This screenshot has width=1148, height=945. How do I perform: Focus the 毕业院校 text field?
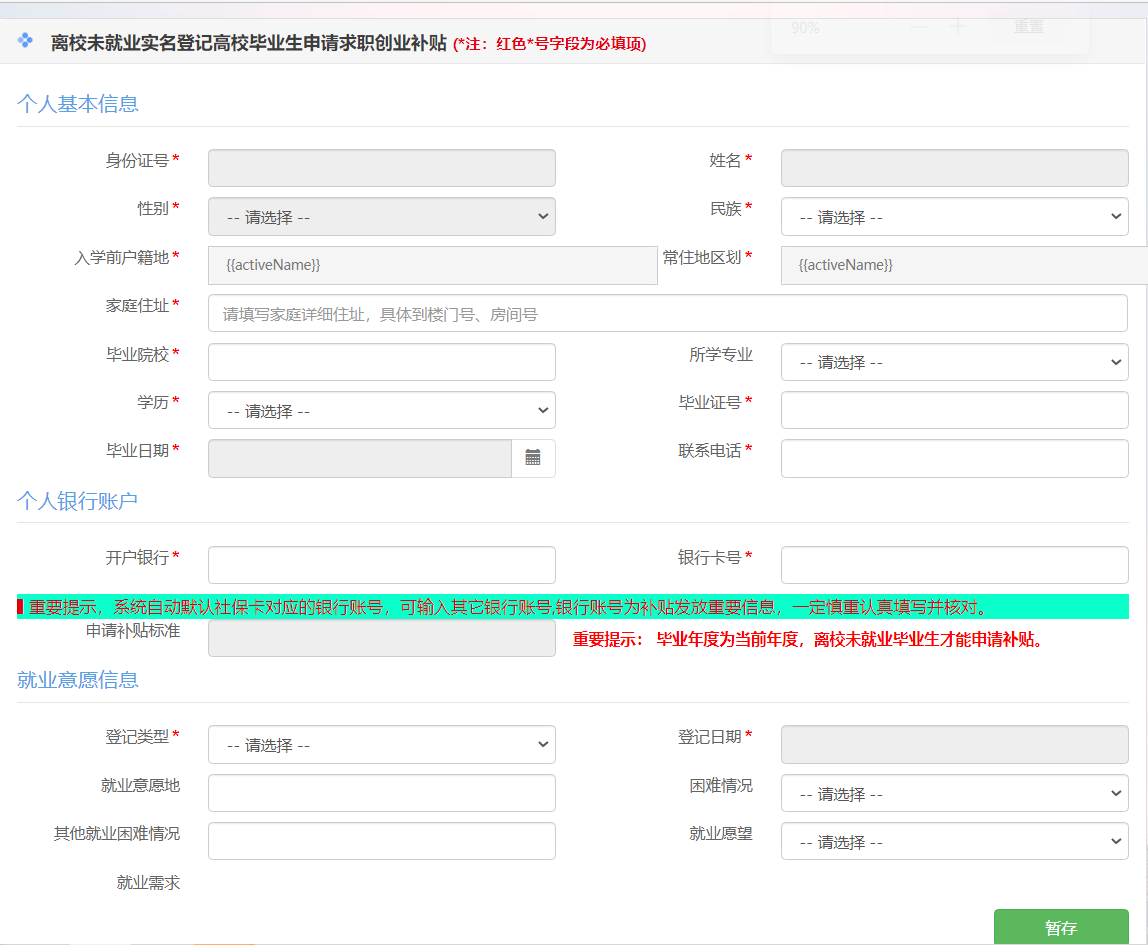tap(381, 362)
